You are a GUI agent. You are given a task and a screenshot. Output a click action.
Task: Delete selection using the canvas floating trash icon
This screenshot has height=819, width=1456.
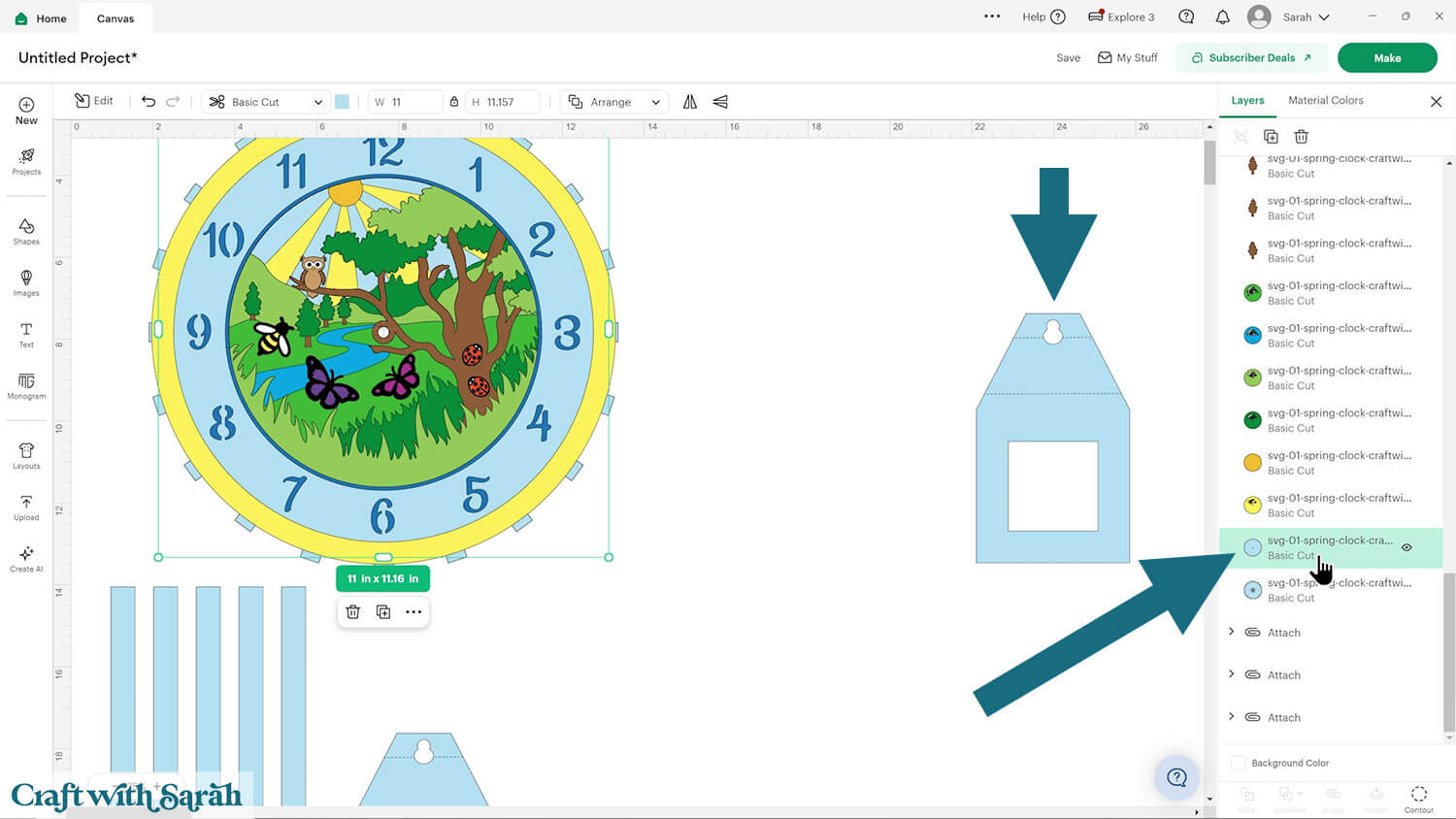point(353,612)
